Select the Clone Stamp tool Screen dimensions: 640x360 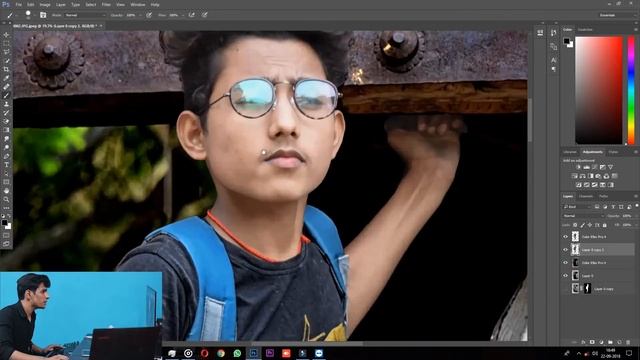(x=6, y=104)
